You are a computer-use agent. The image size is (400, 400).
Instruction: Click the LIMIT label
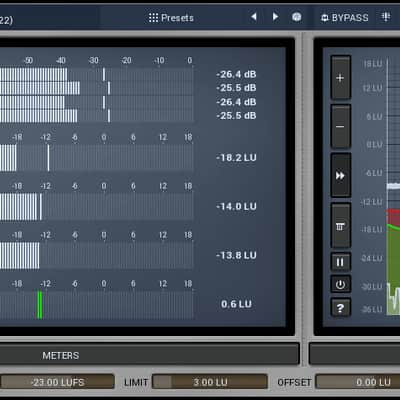click(136, 382)
